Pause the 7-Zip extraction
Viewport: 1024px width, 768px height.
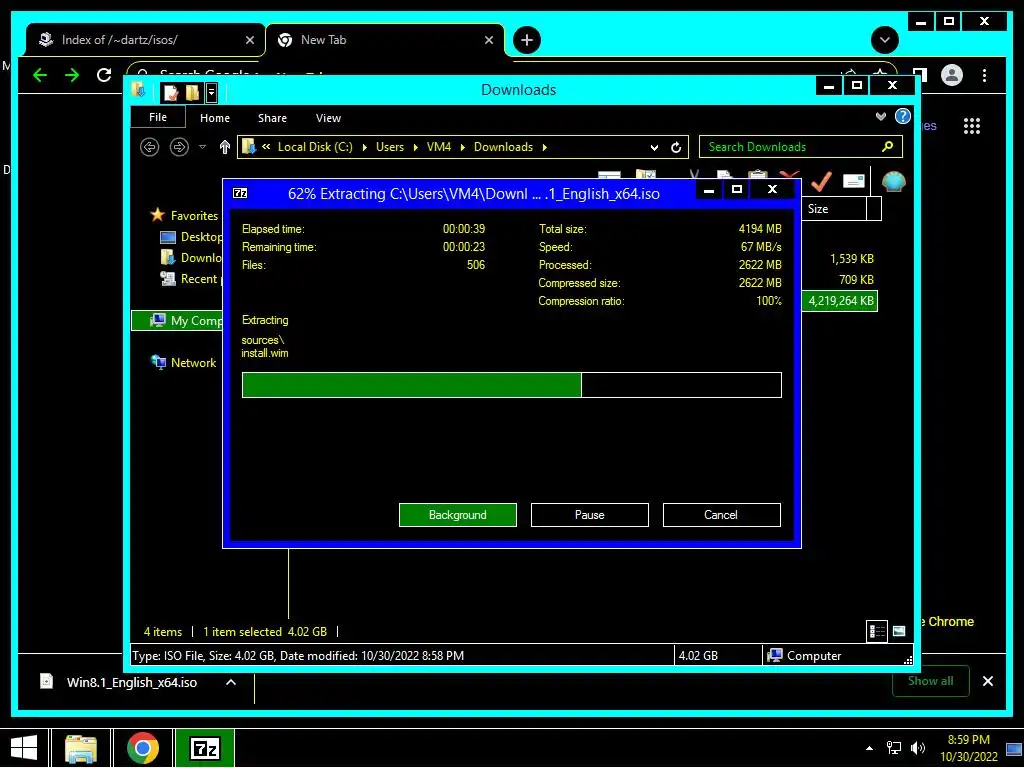[589, 515]
